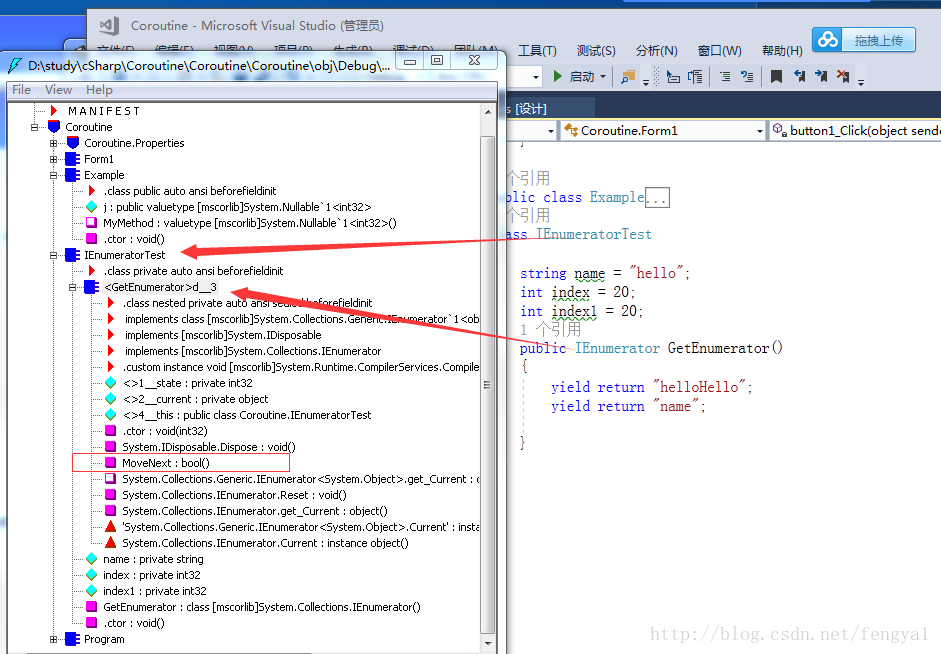Click comment selected lines toolbar icon
Image resolution: width=941 pixels, height=654 pixels.
[747, 76]
